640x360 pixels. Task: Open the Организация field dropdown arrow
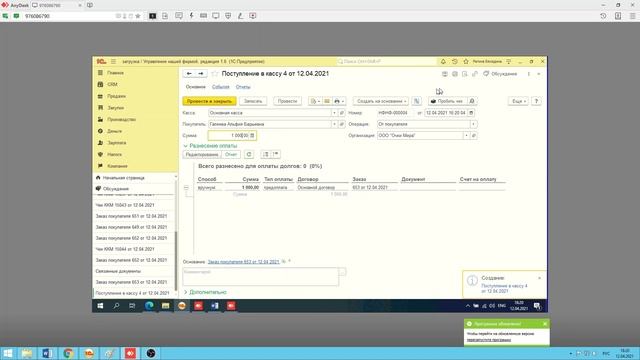(x=466, y=136)
